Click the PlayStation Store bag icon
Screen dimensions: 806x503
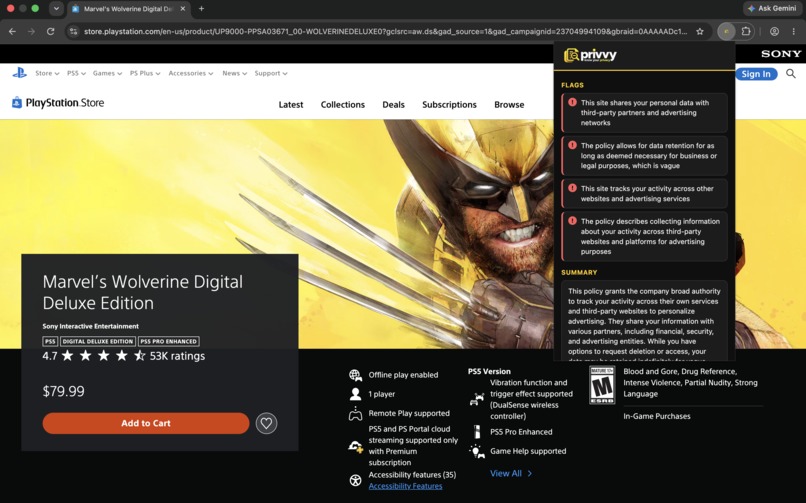(17, 103)
